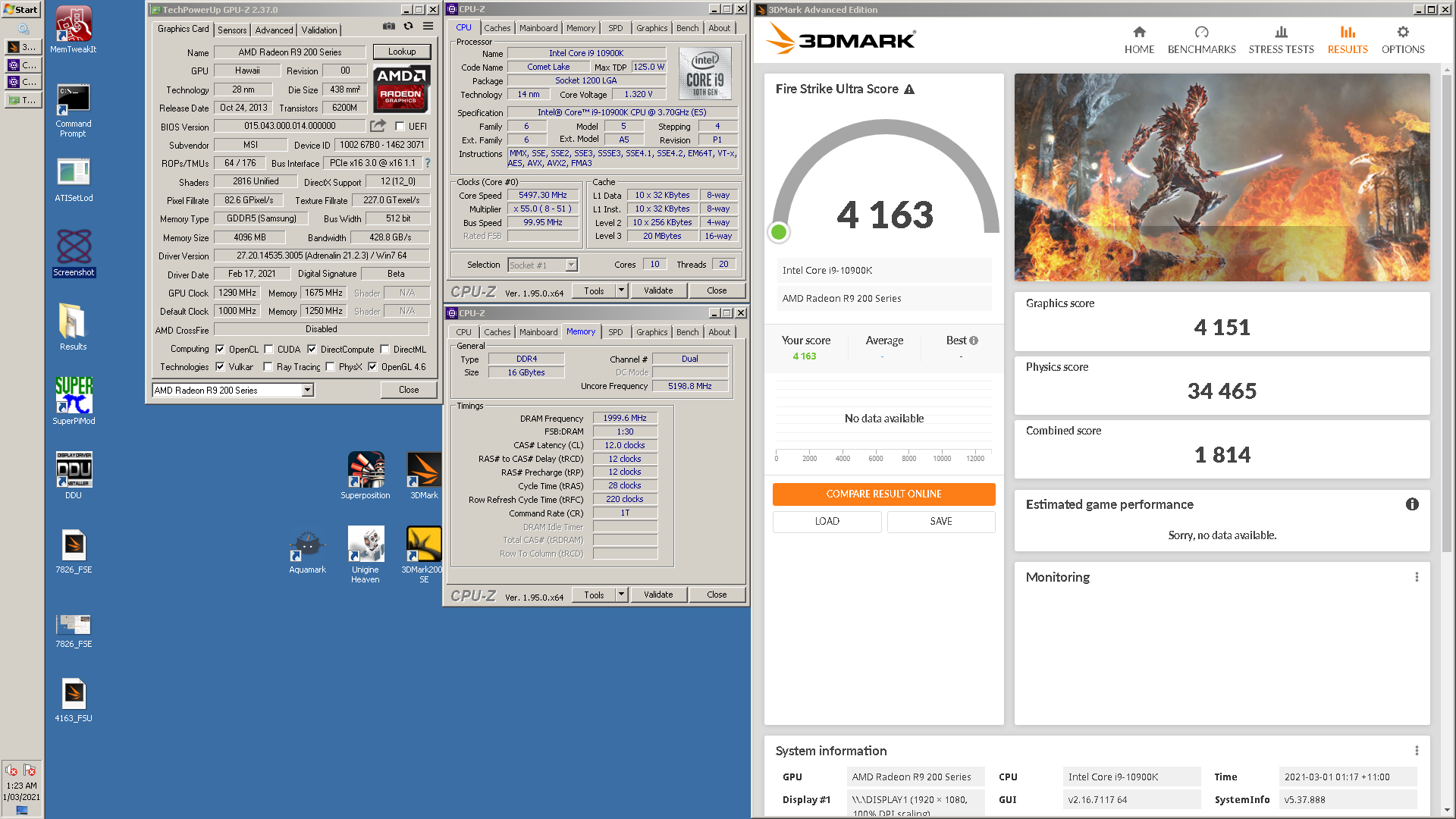Launch the Unigine Heaven shortcut
Viewport: 1456px width, 819px height.
pyautogui.click(x=366, y=554)
